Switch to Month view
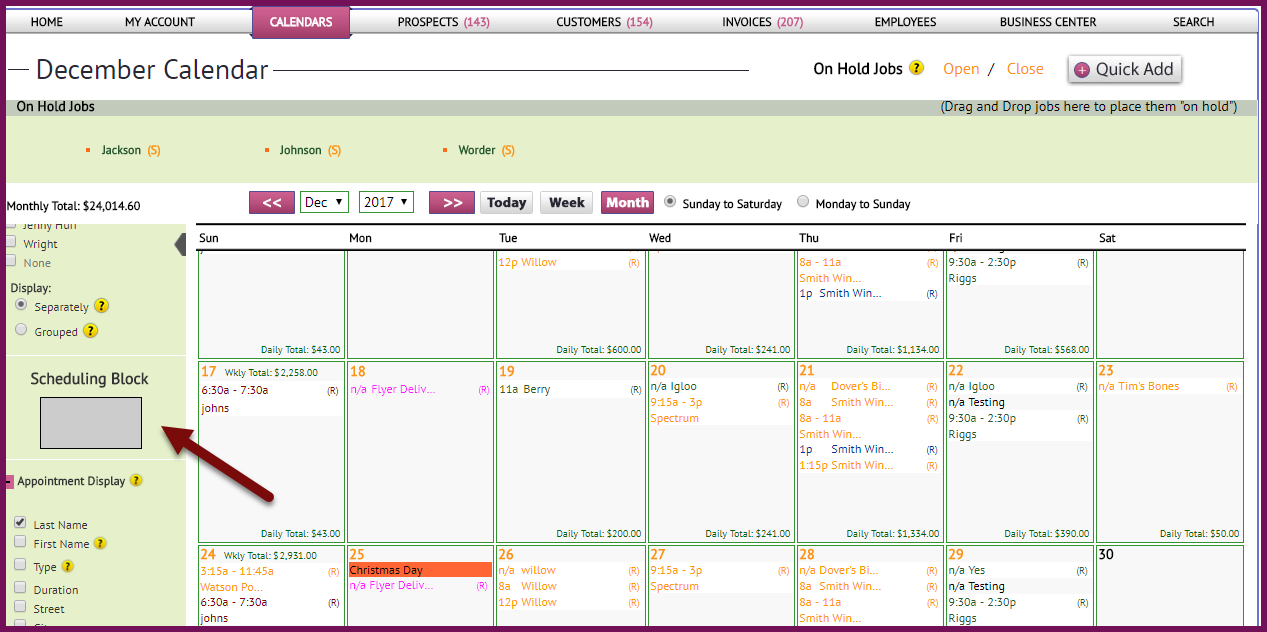This screenshot has height=632, width=1267. click(x=627, y=202)
